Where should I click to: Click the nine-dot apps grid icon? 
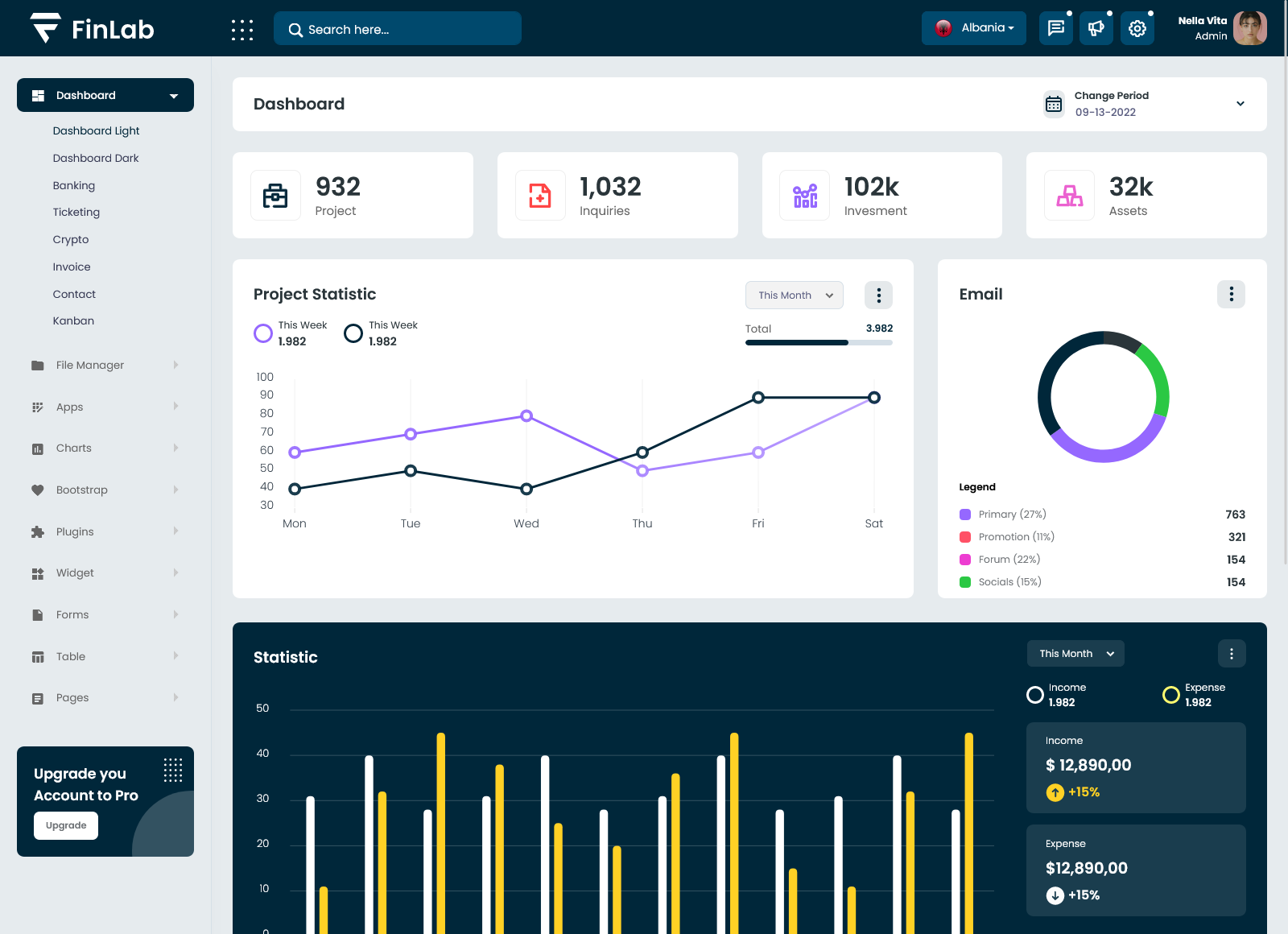[x=242, y=30]
